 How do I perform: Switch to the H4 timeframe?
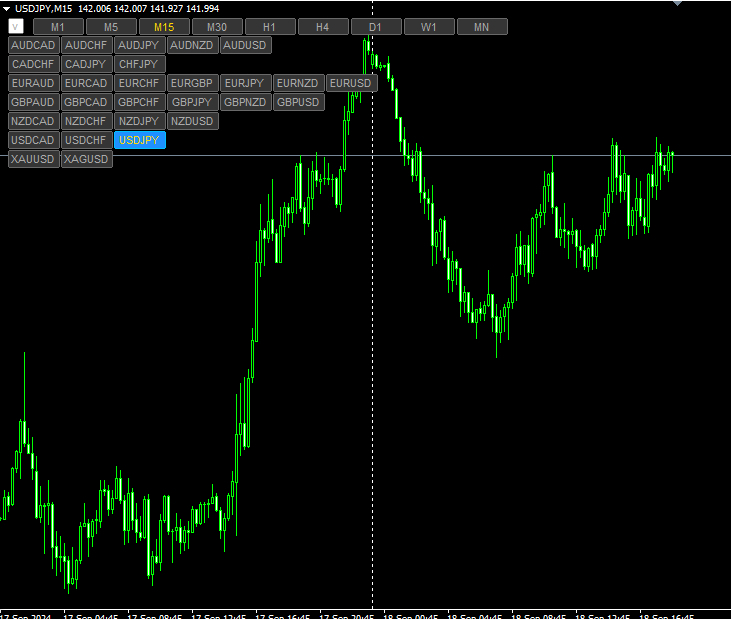[323, 27]
